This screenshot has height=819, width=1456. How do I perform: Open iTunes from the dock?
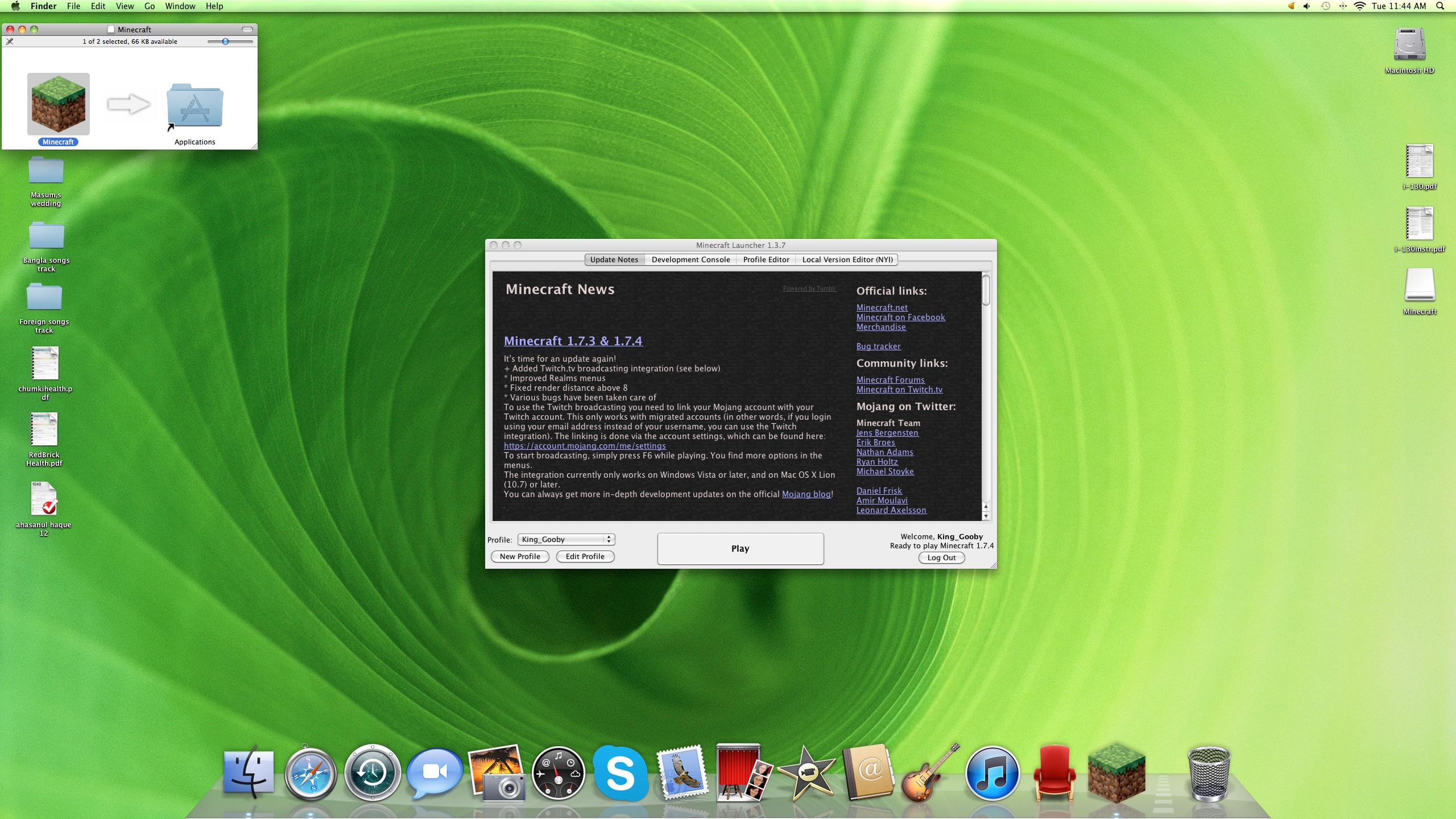[x=992, y=773]
